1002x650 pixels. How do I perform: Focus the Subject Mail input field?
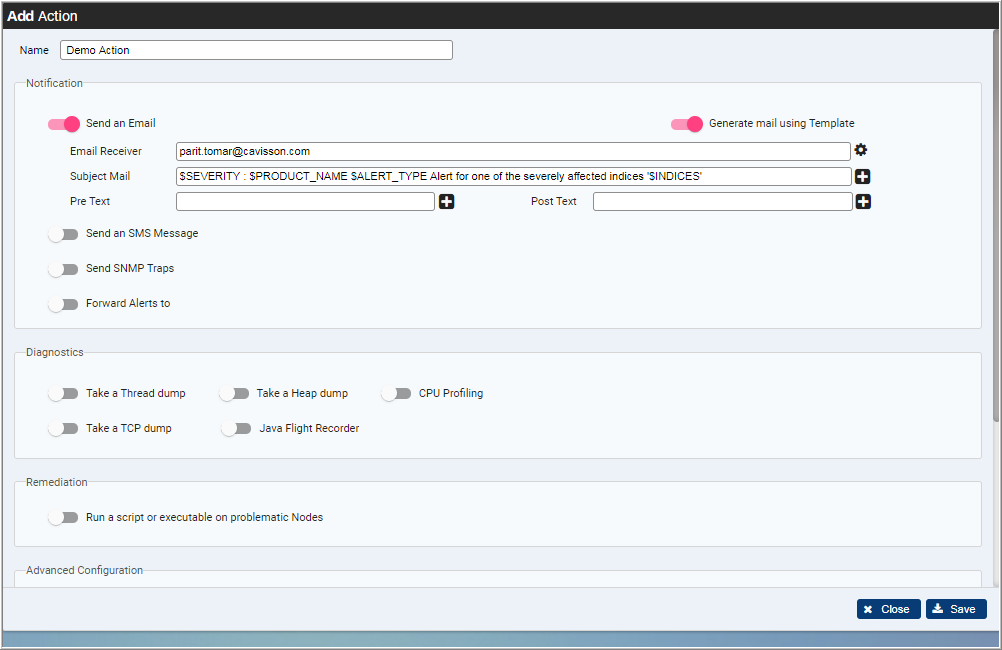point(513,176)
